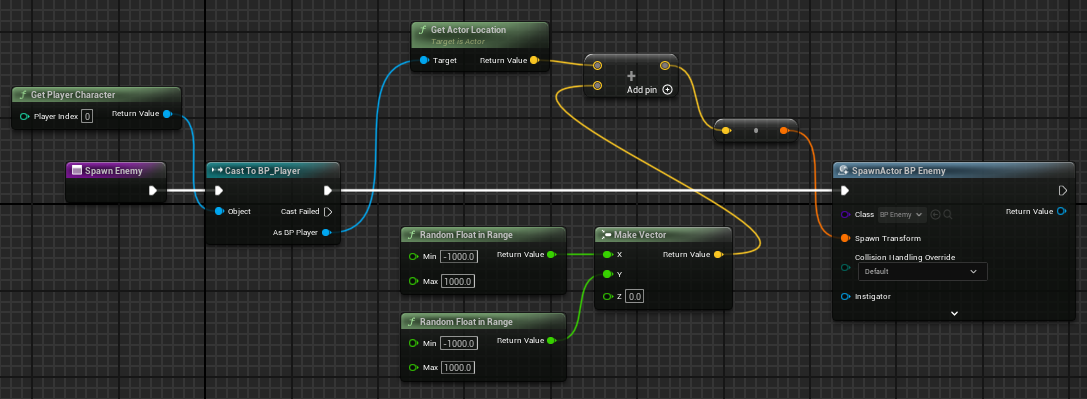Edit Max value of lower Random Float node

coord(457,367)
